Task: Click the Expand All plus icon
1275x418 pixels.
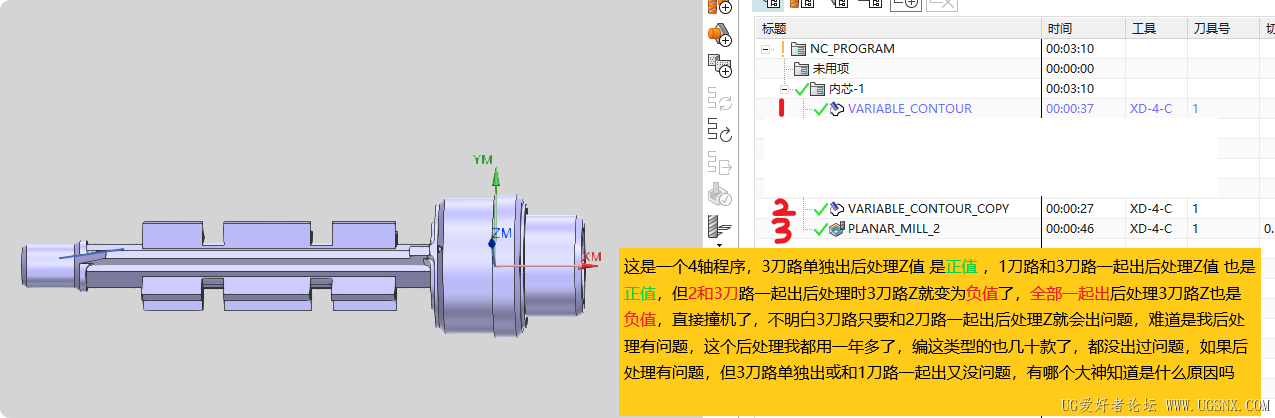Action: [x=906, y=4]
